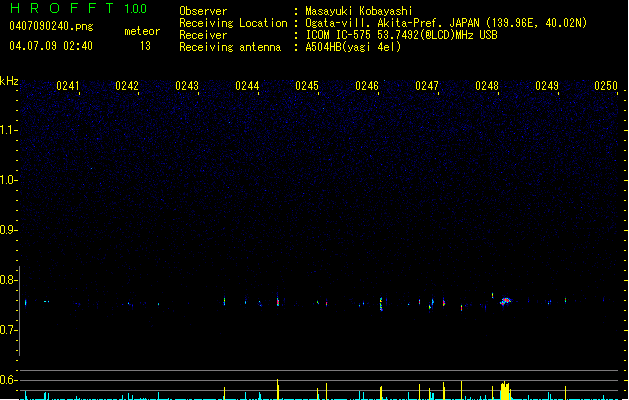Click the meteor echo streak just after 0246
The height and width of the screenshot is (400, 629).
[381, 304]
